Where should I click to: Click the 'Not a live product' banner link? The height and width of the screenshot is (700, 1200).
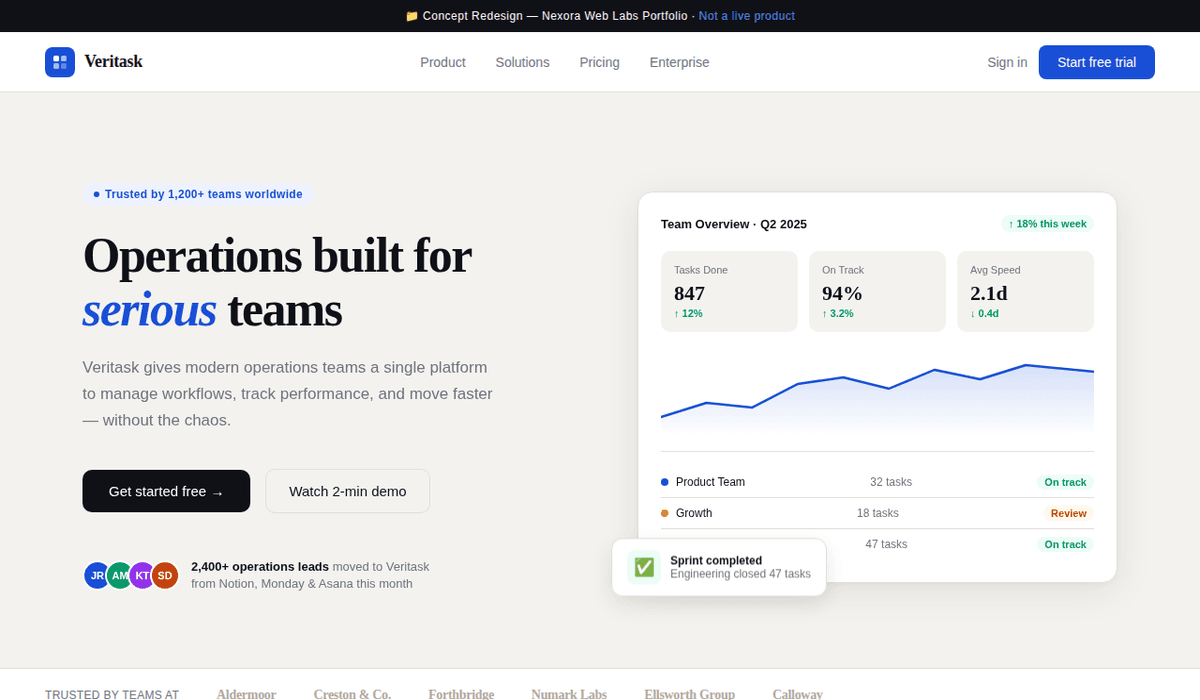[x=747, y=16]
